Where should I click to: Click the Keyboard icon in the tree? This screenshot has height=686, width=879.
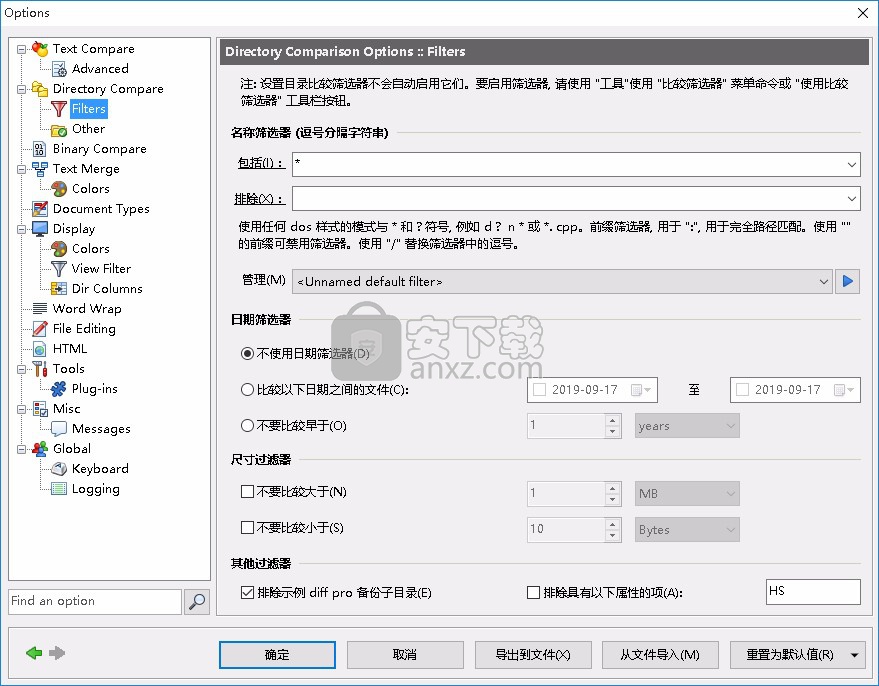click(x=59, y=469)
